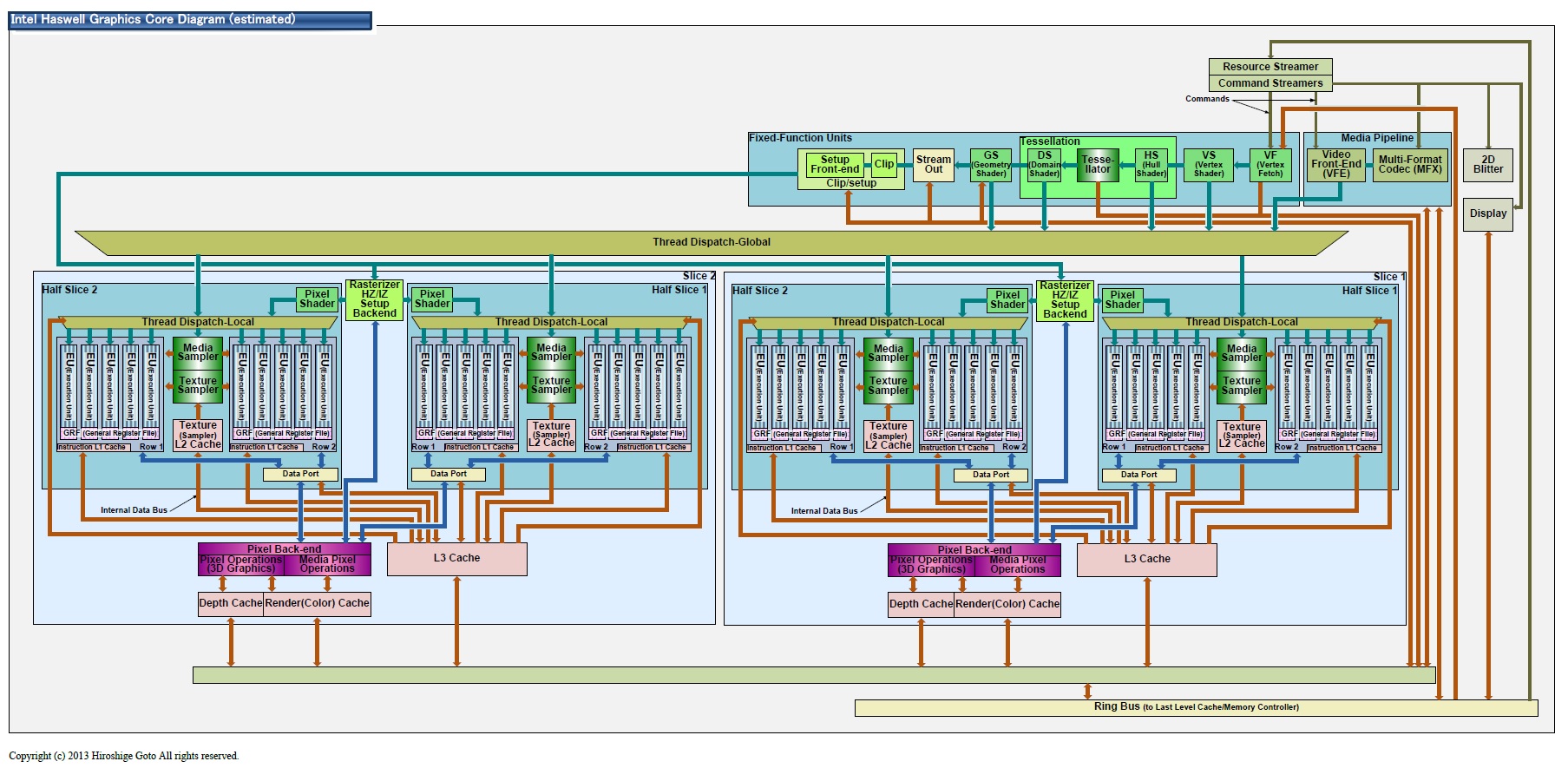This screenshot has width=1568, height=768.
Task: Select the L3 Cache in Slice 2
Action: (x=456, y=559)
